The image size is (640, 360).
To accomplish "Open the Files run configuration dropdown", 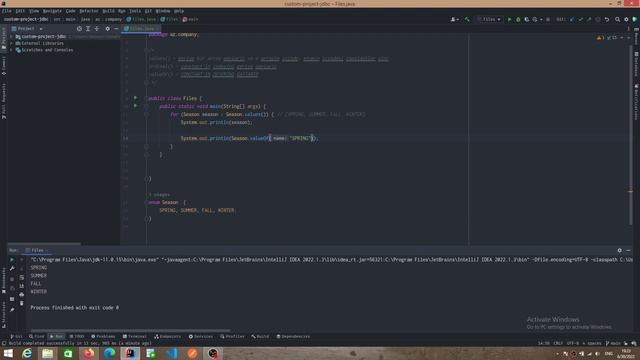I will pos(489,19).
